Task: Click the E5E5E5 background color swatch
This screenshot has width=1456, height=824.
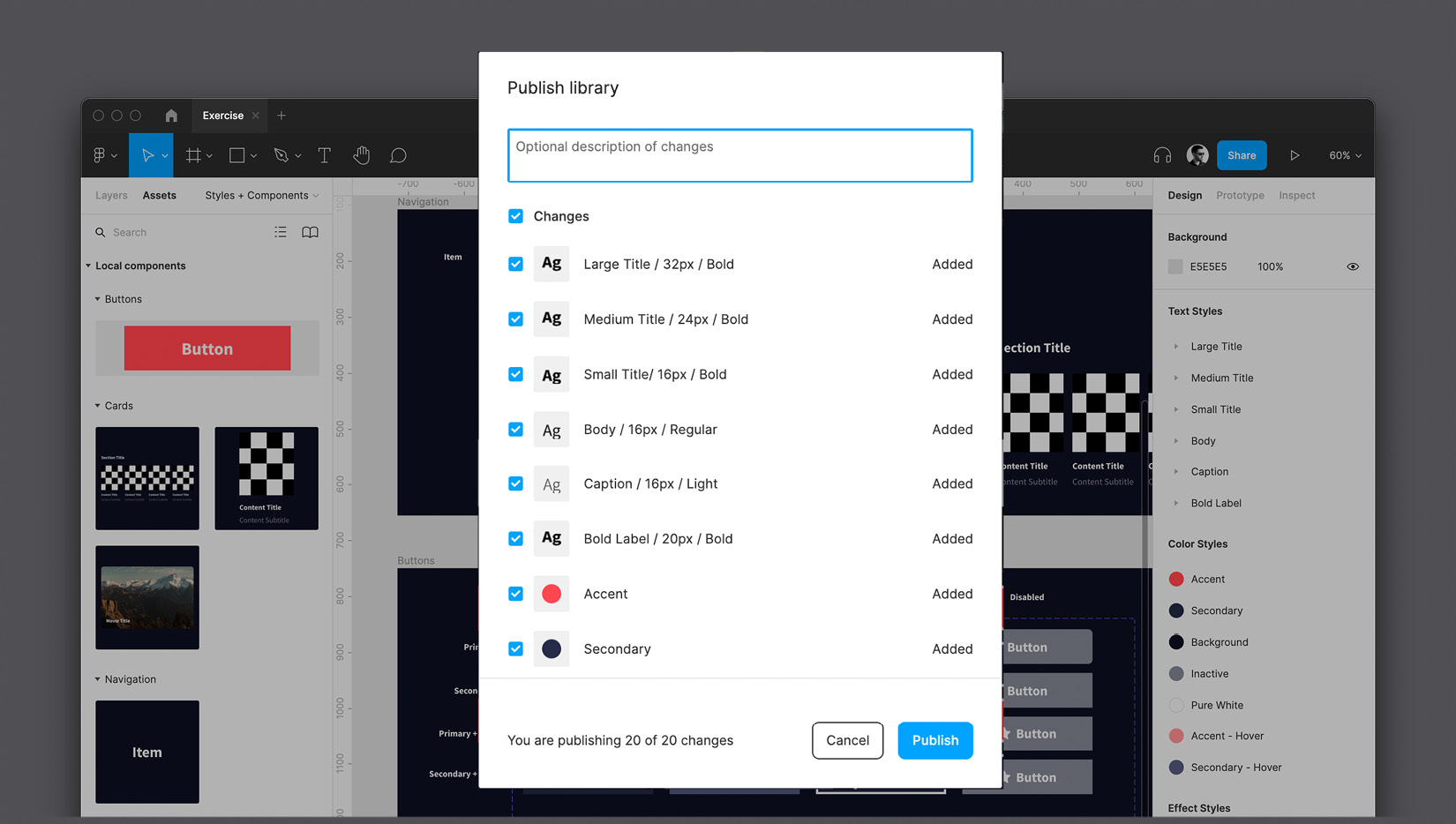Action: click(1175, 266)
